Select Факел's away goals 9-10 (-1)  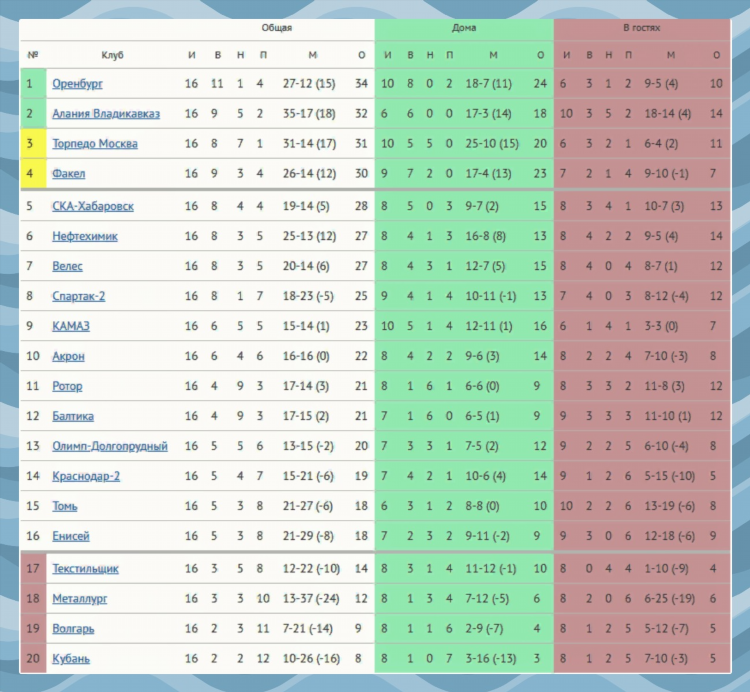pyautogui.click(x=666, y=174)
